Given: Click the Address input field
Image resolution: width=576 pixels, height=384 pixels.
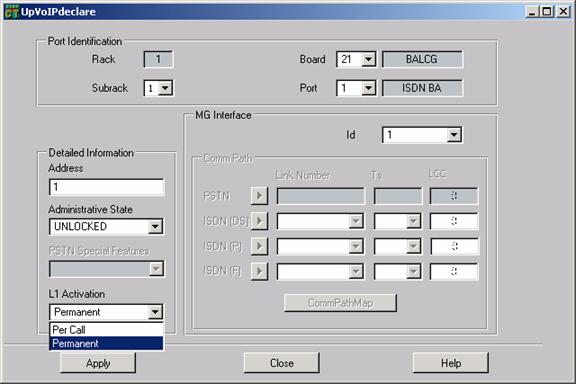Looking at the screenshot, I should 107,187.
